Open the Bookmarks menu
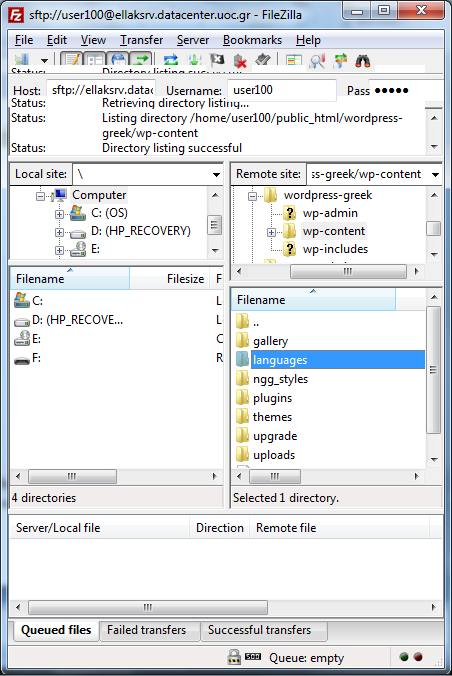This screenshot has width=452, height=676. tap(252, 40)
